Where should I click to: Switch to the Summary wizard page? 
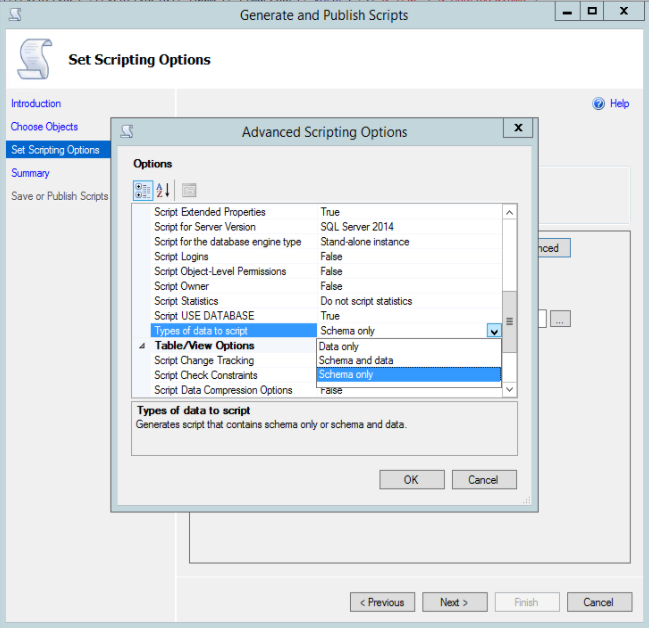[x=30, y=173]
